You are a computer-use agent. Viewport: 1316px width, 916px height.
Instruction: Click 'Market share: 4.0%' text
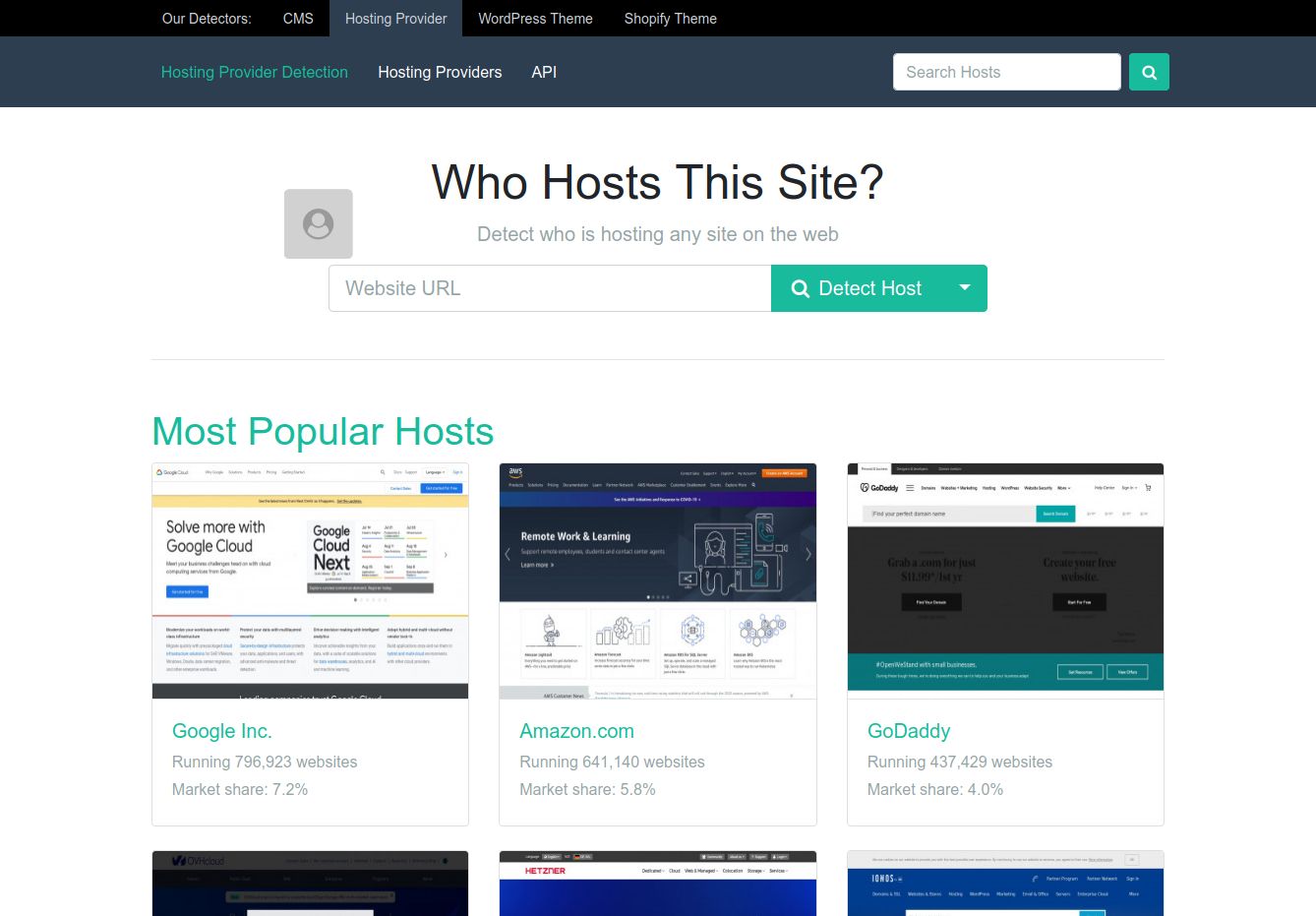pyautogui.click(x=935, y=789)
